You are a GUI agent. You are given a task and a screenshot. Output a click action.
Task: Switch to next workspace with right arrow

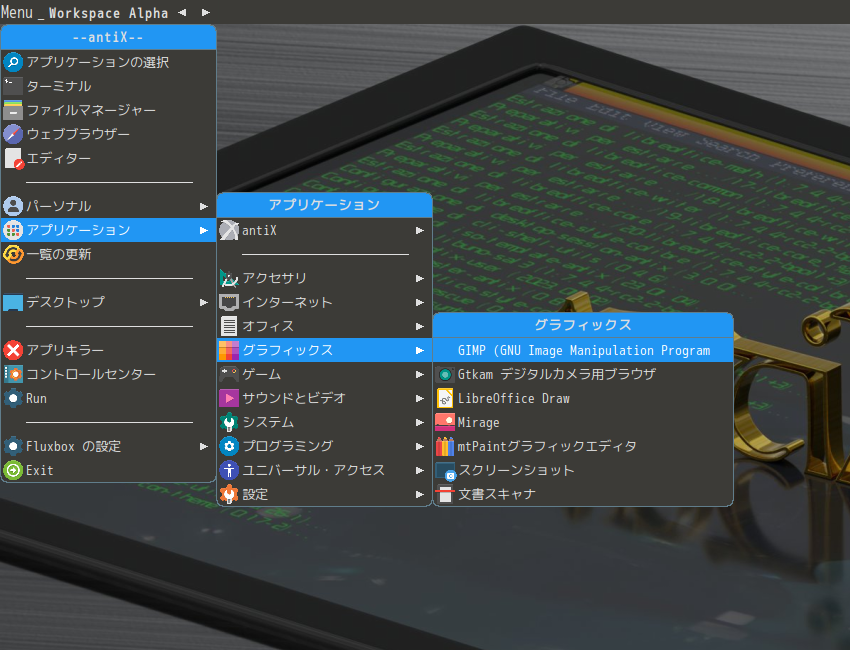tap(206, 12)
